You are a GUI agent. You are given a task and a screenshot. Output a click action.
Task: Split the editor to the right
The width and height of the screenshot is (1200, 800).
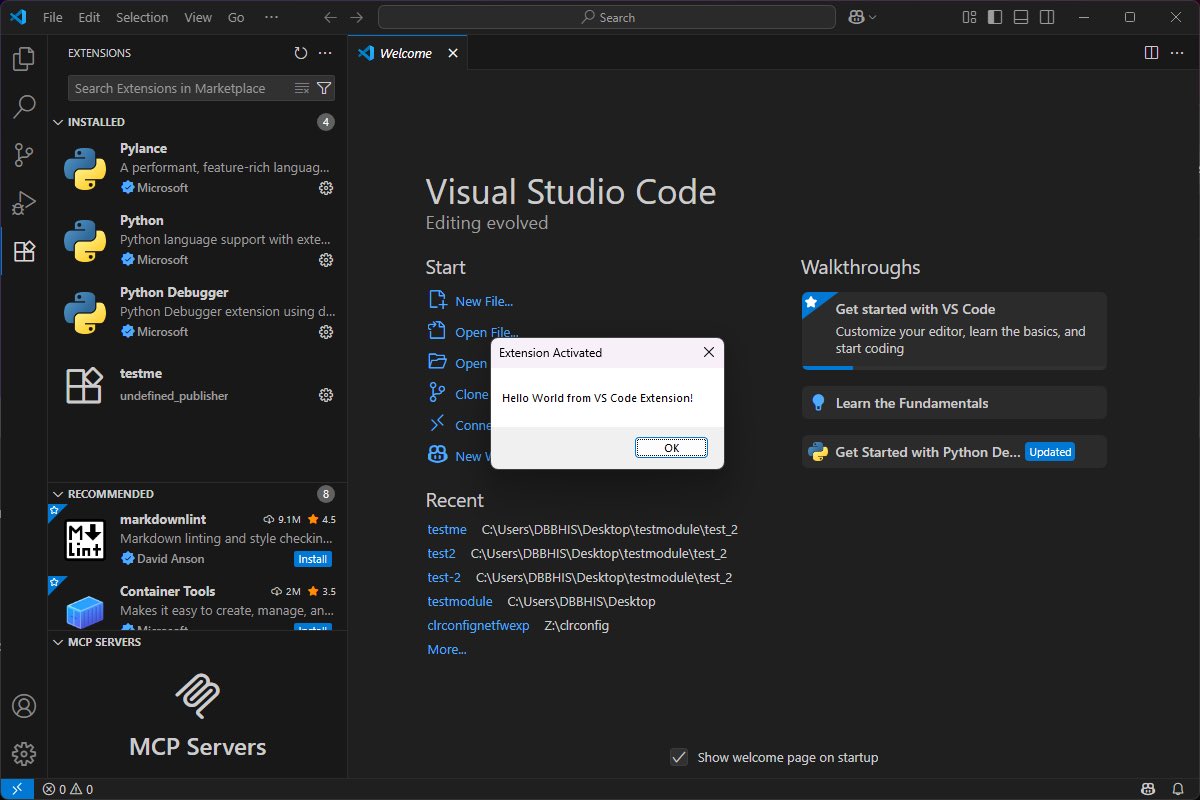[x=1151, y=53]
